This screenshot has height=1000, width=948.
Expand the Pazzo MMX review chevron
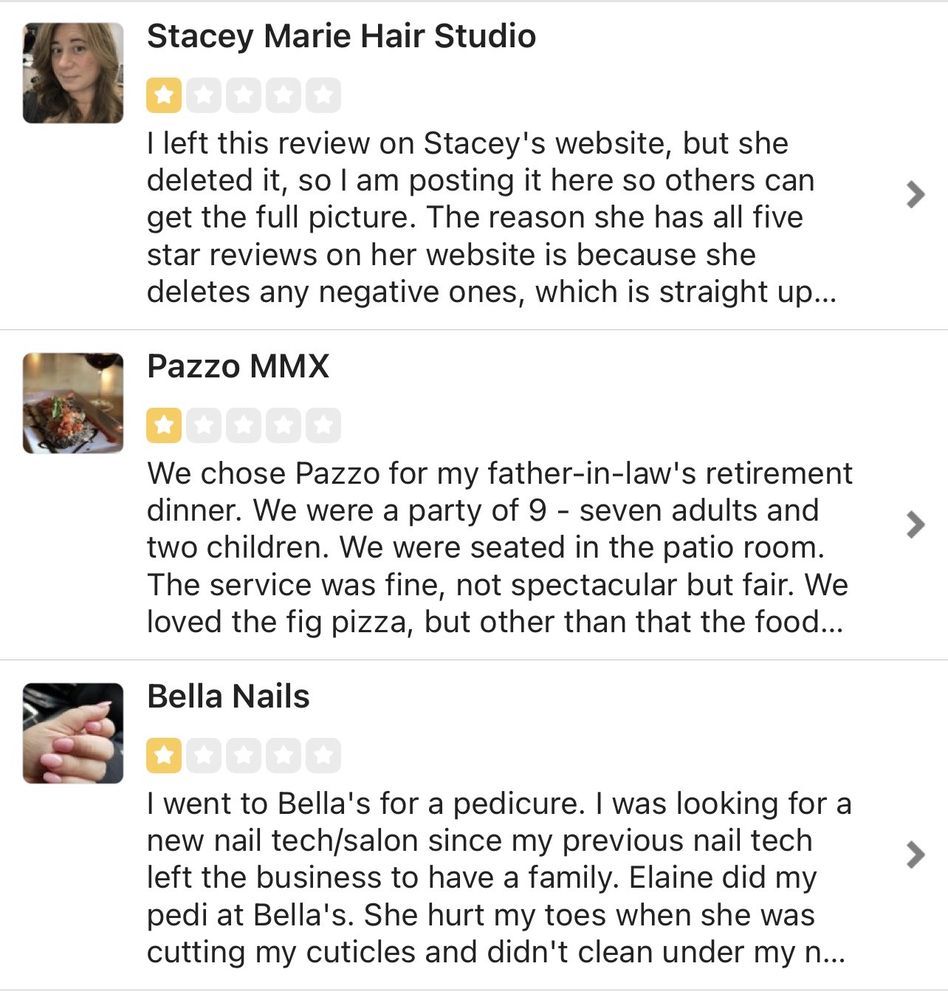(x=914, y=524)
